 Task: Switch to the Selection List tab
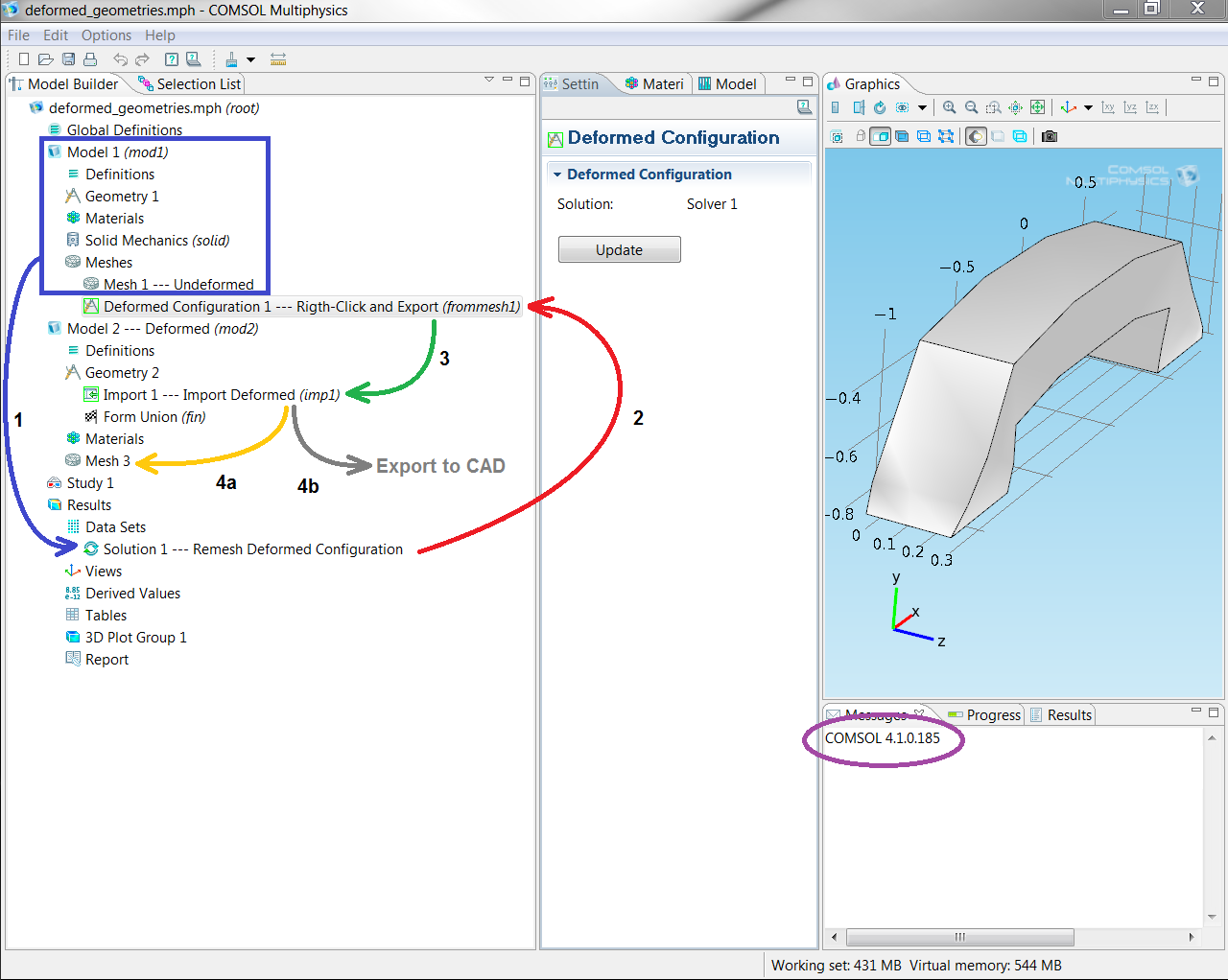190,84
